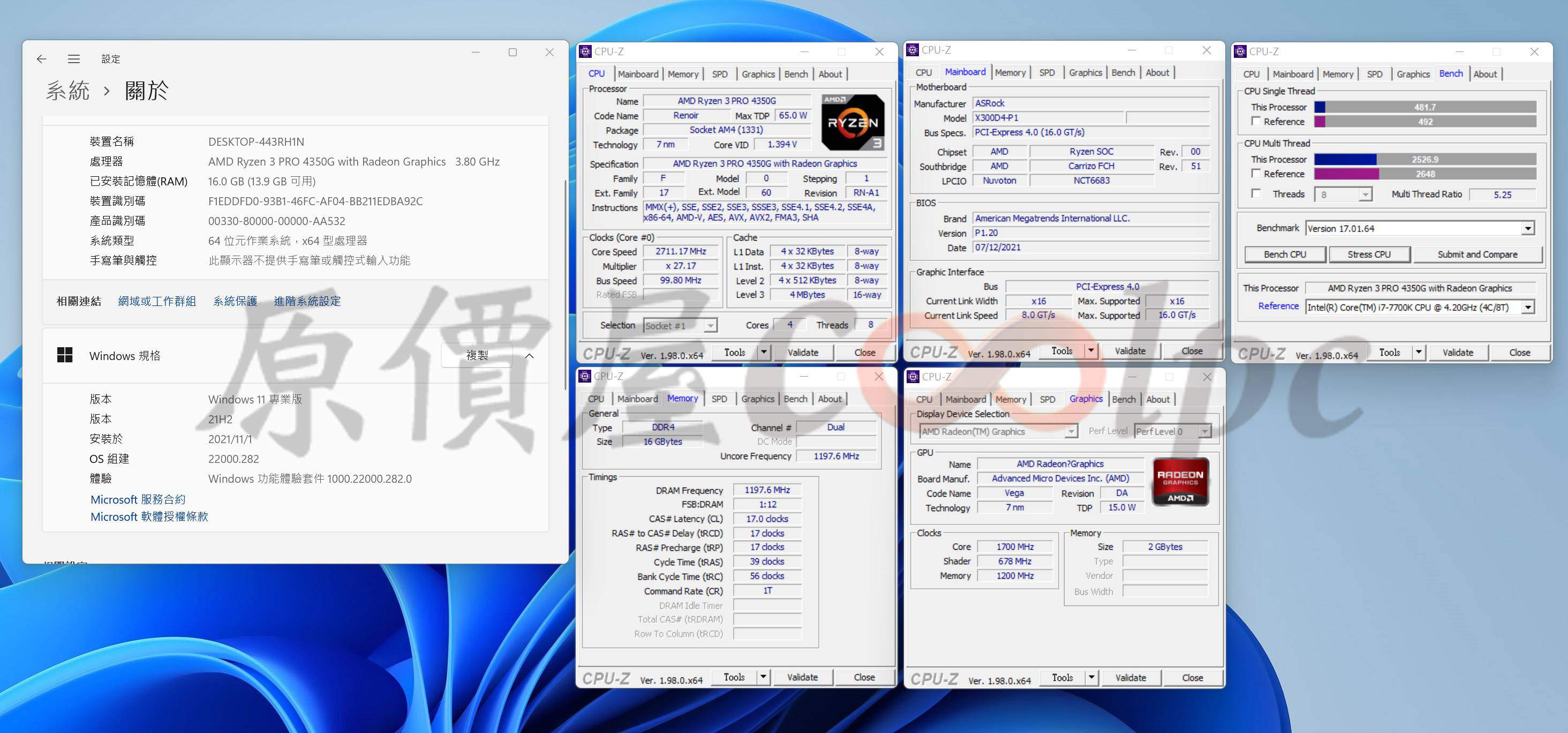Switch to Memory tab in CPU window
Screen dimensions: 1568x733
(683, 74)
